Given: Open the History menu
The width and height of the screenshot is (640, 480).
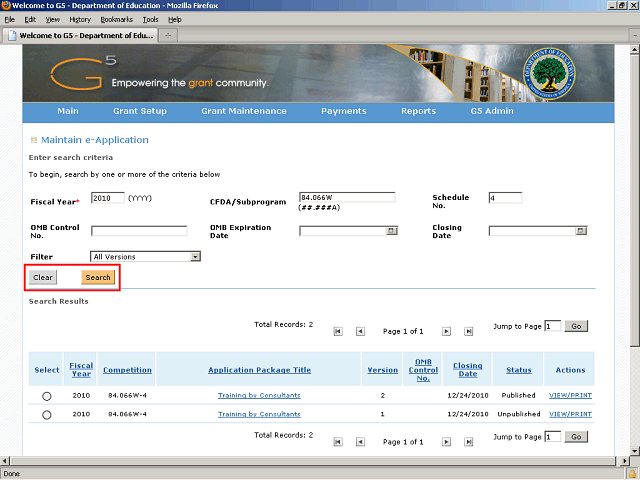Looking at the screenshot, I should [x=80, y=20].
